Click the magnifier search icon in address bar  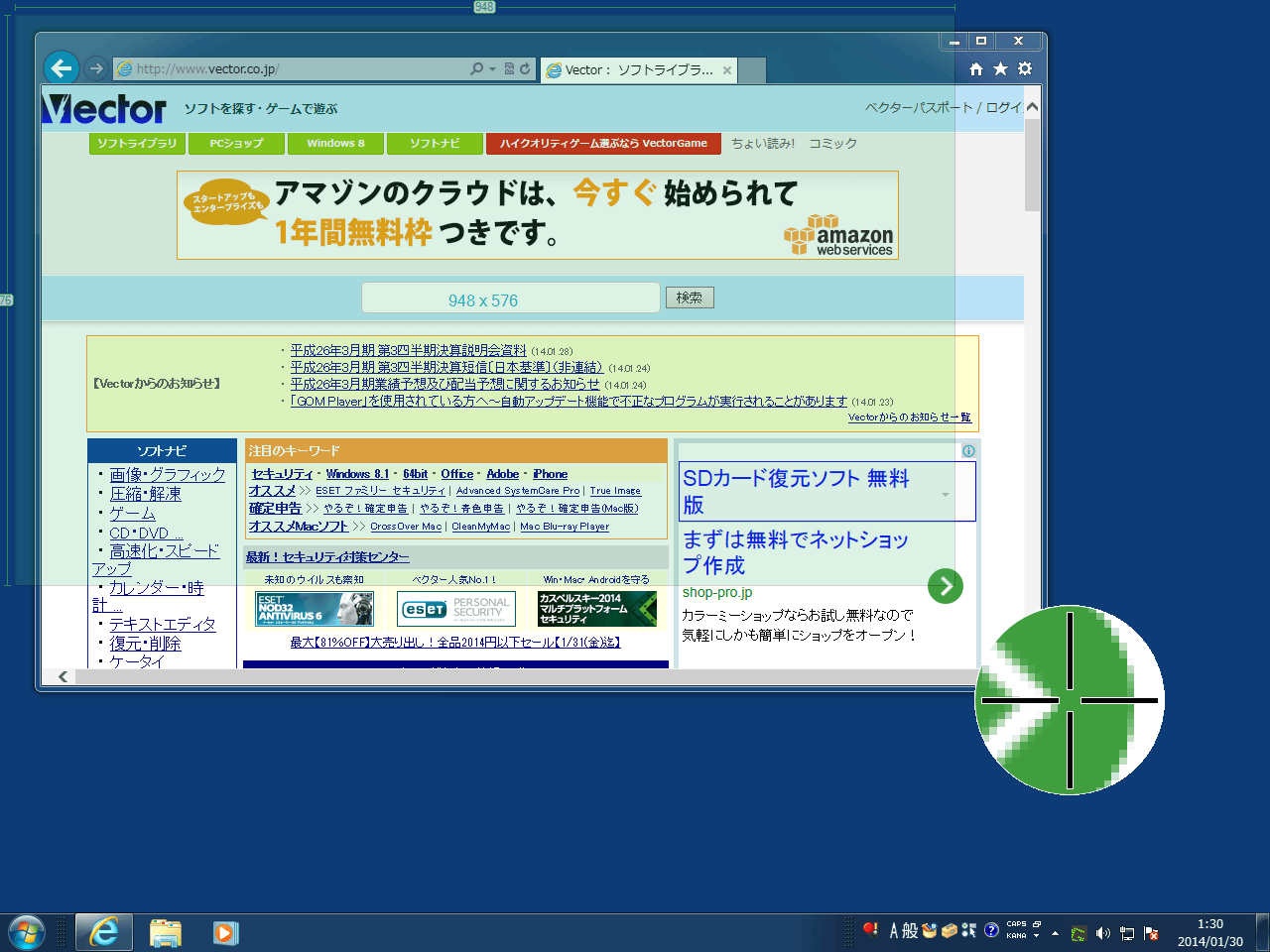(x=477, y=68)
